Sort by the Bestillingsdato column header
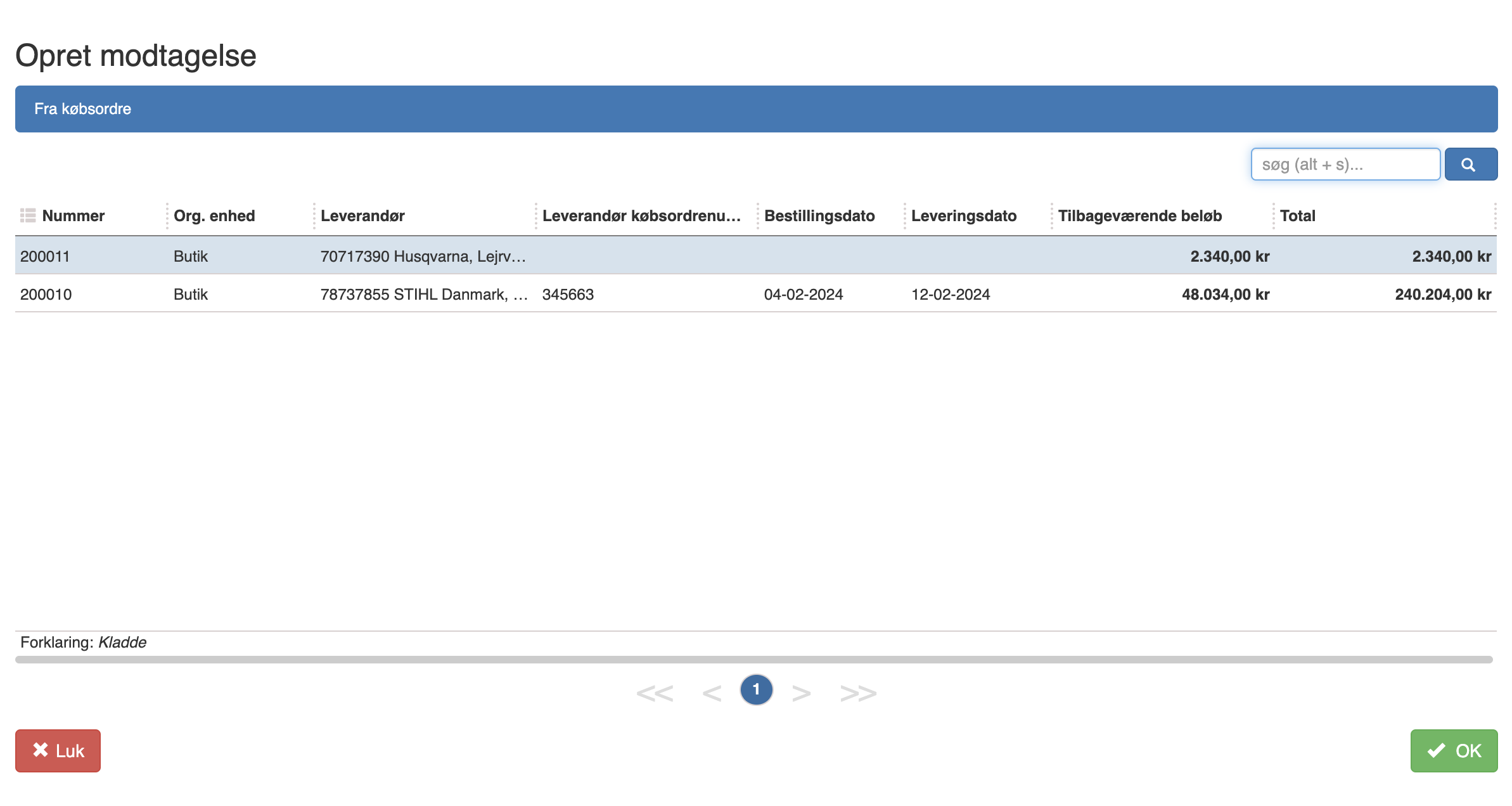 coord(819,216)
